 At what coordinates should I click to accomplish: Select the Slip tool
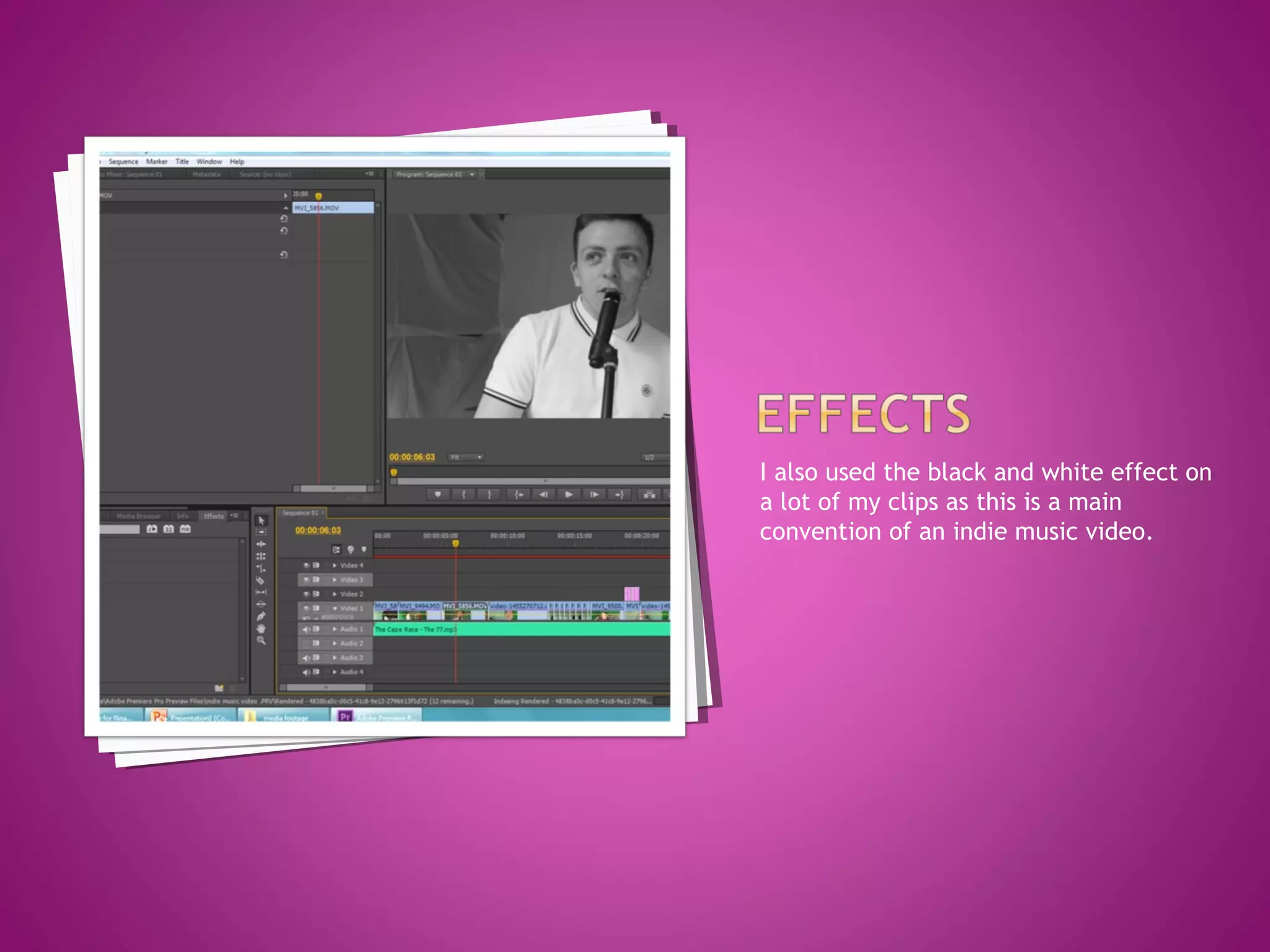click(261, 593)
